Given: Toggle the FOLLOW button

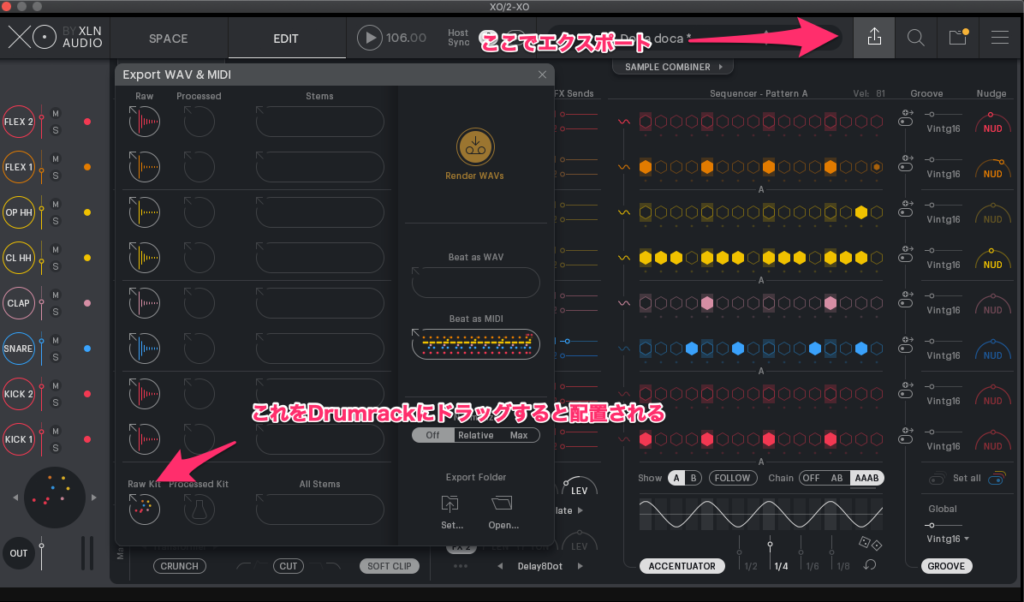Looking at the screenshot, I should tap(732, 478).
